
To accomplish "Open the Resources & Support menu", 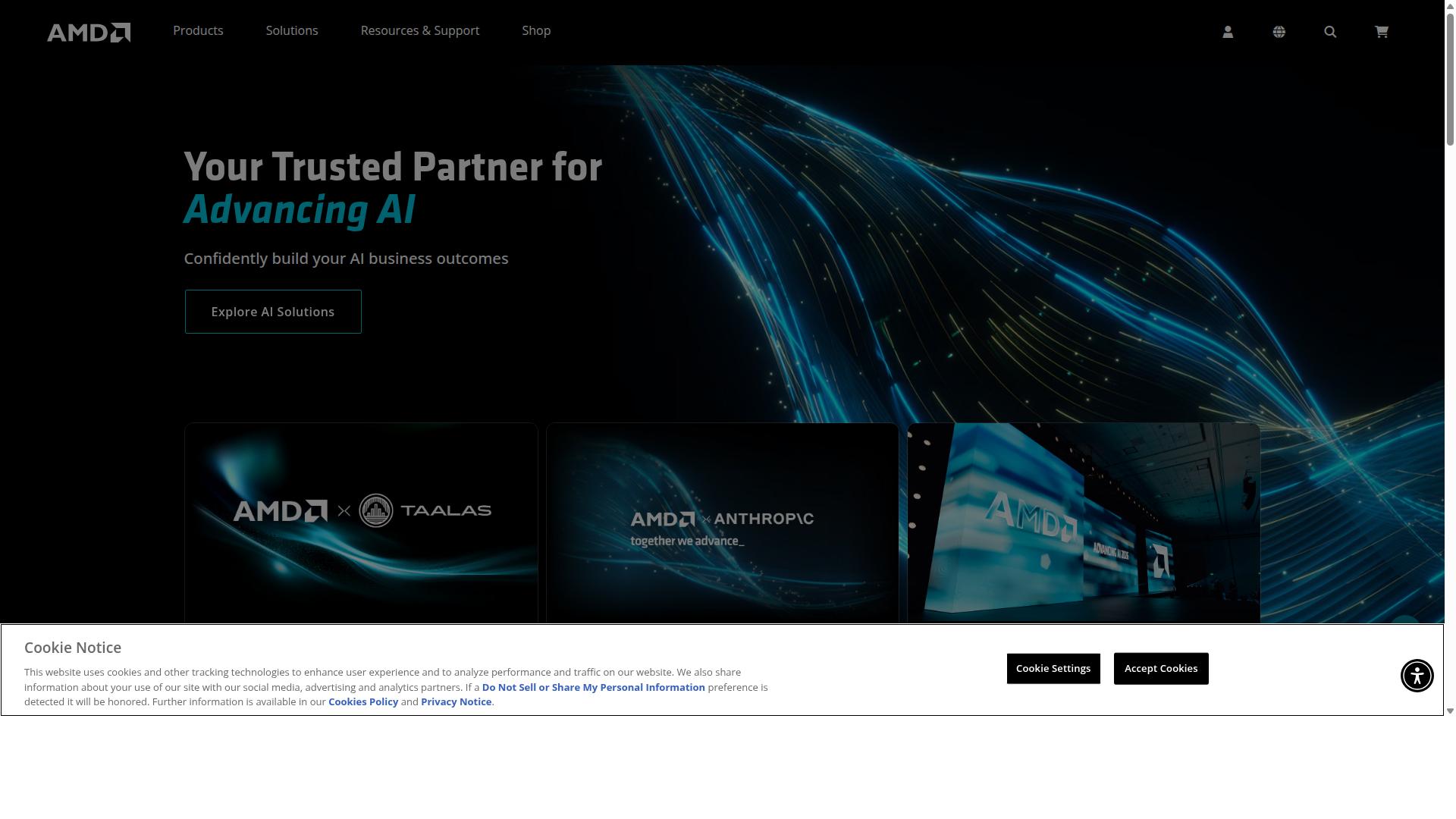I will 420,30.
